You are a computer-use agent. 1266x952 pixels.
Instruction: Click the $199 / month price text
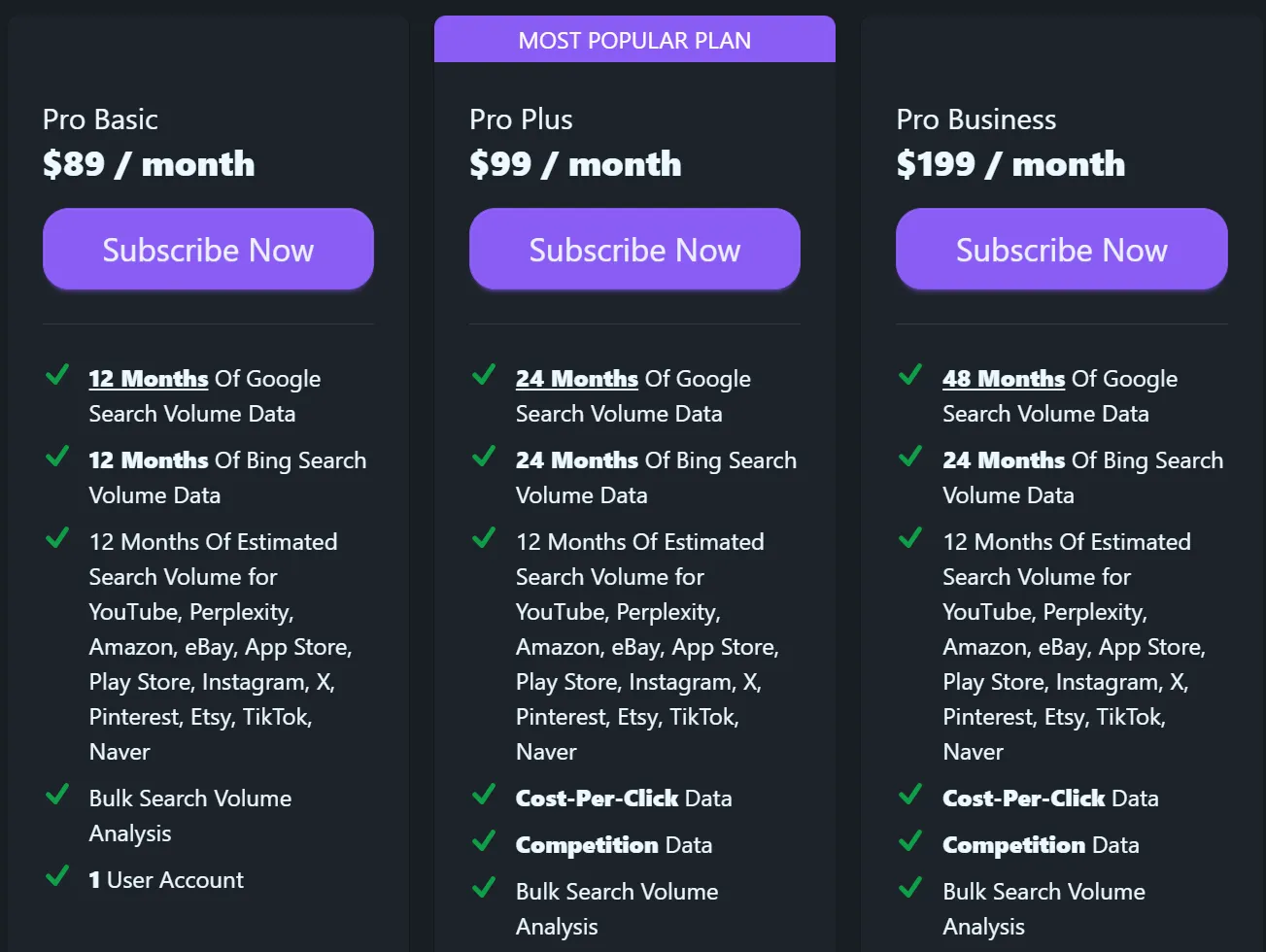(1010, 164)
